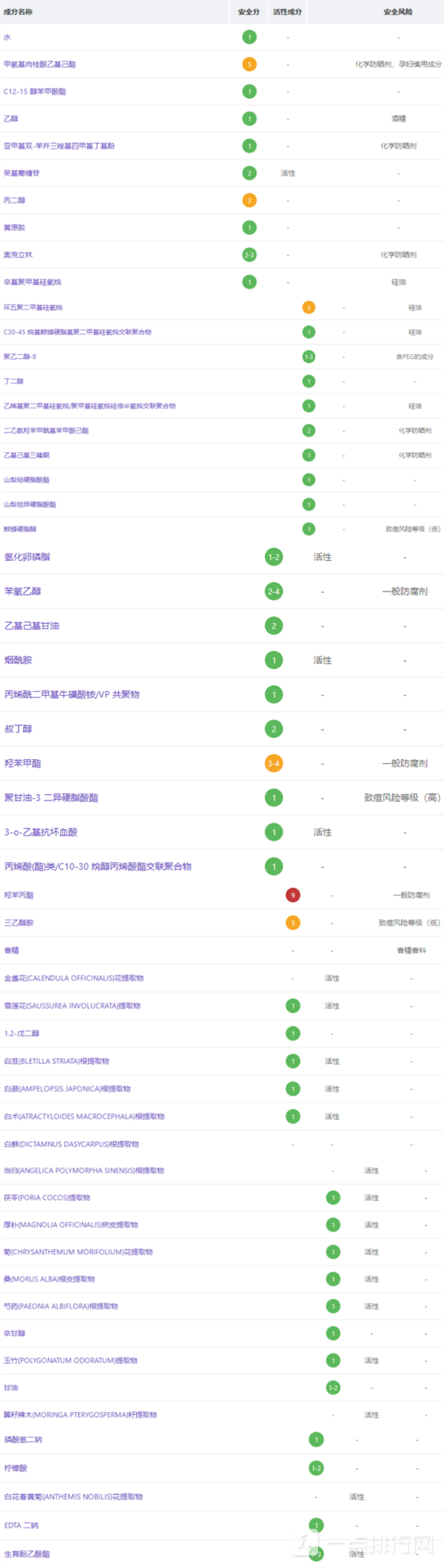Click the 成分名称 column header
The height and width of the screenshot is (1568, 444).
click(18, 12)
